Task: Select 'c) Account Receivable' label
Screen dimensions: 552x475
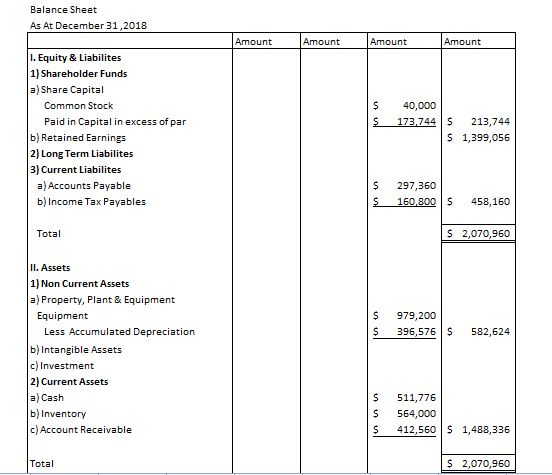Action: tap(81, 430)
